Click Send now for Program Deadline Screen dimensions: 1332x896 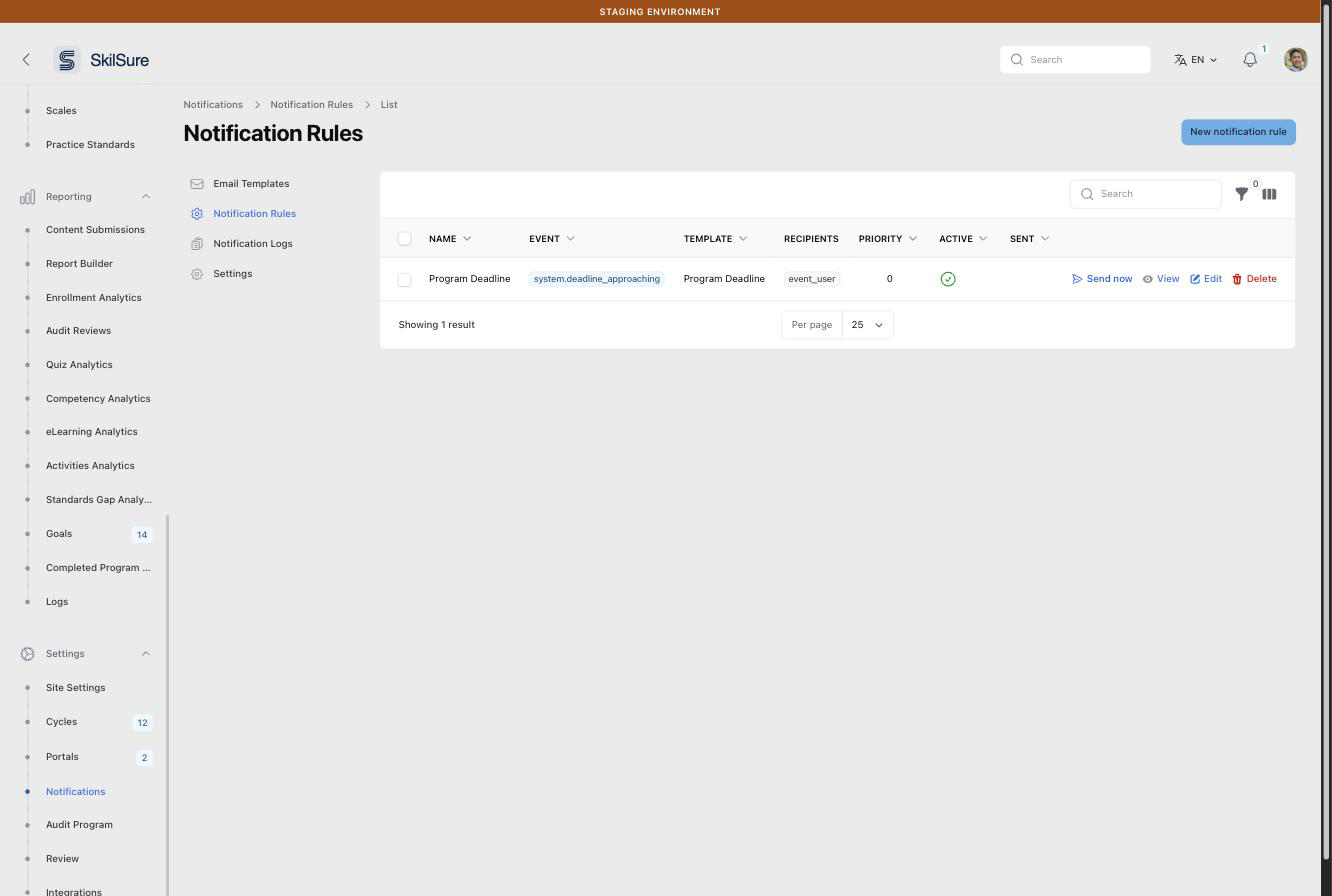click(x=1102, y=279)
